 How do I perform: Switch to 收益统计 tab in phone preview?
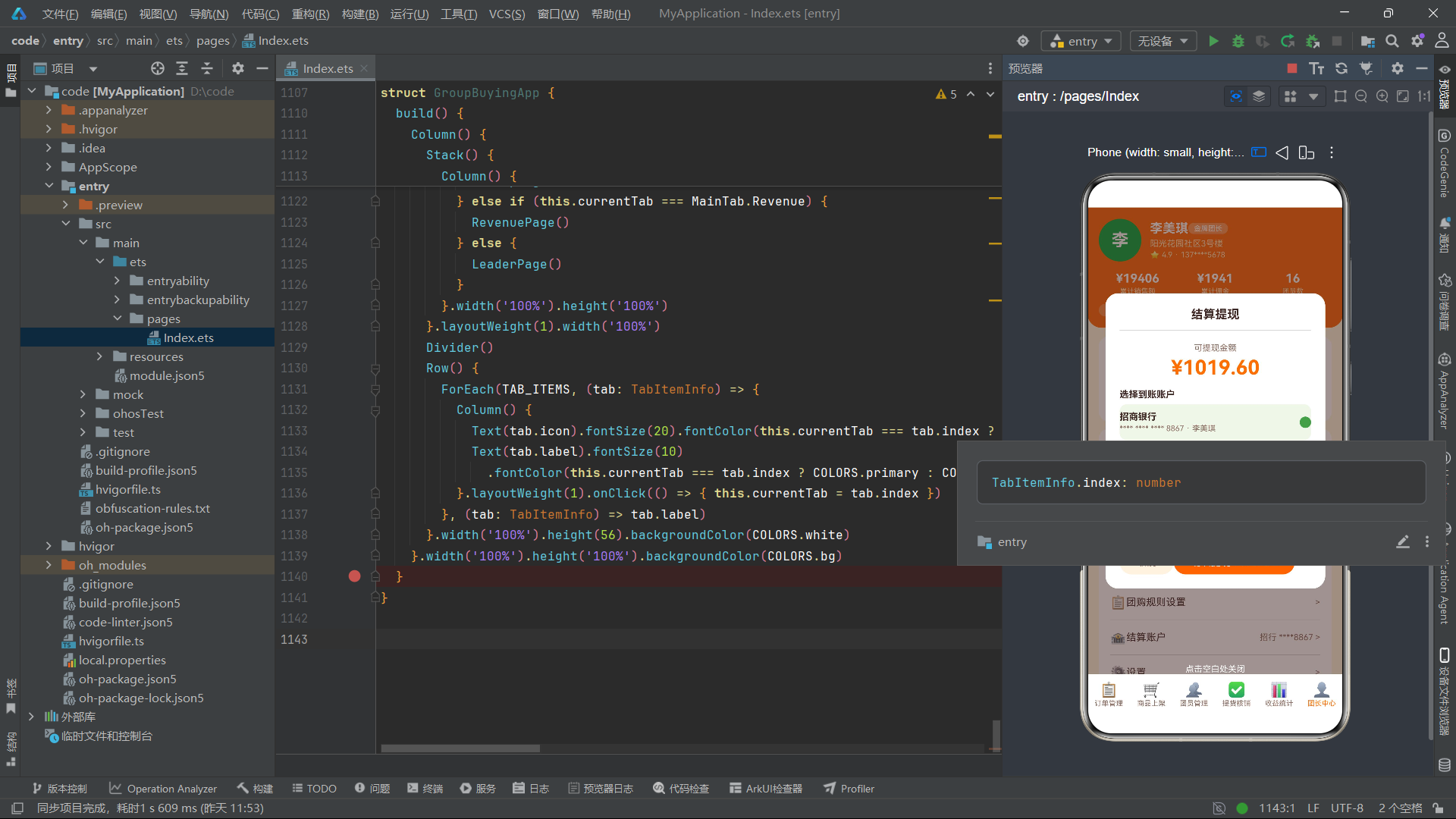coord(1279,693)
